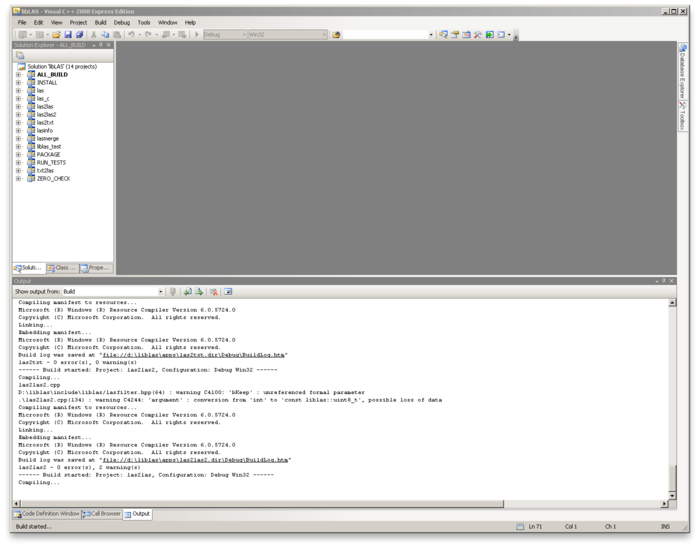Select the liblas_test project in tree
The height and width of the screenshot is (548, 700).
click(49, 146)
